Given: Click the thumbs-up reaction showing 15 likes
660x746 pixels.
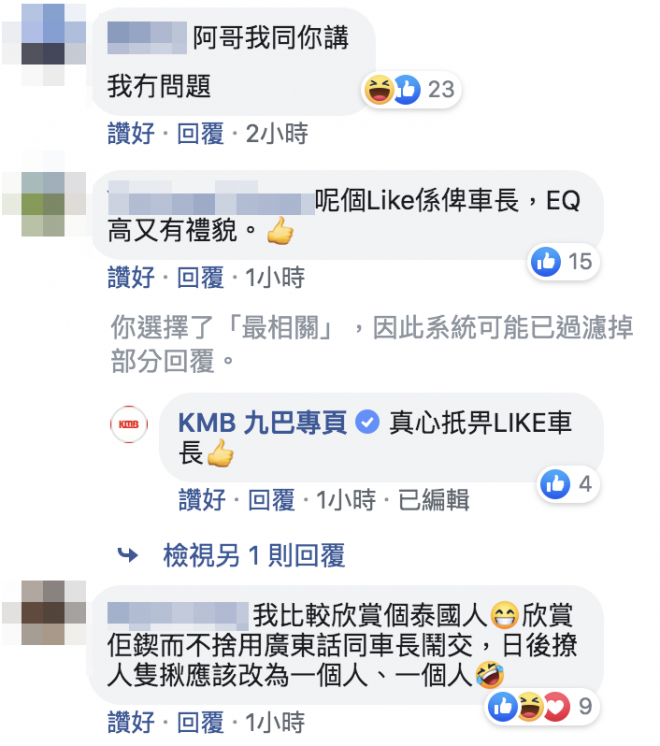Looking at the screenshot, I should (545, 261).
